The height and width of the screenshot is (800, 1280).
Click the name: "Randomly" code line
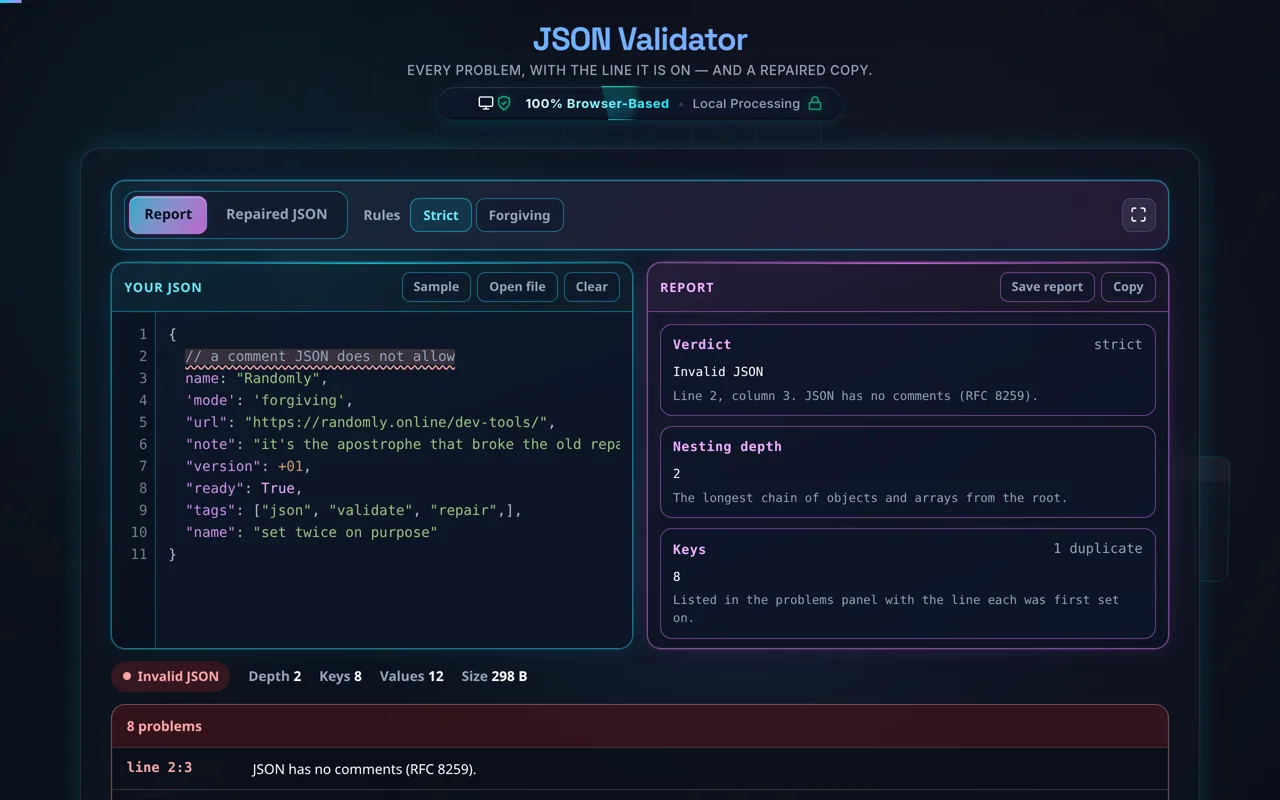point(257,378)
